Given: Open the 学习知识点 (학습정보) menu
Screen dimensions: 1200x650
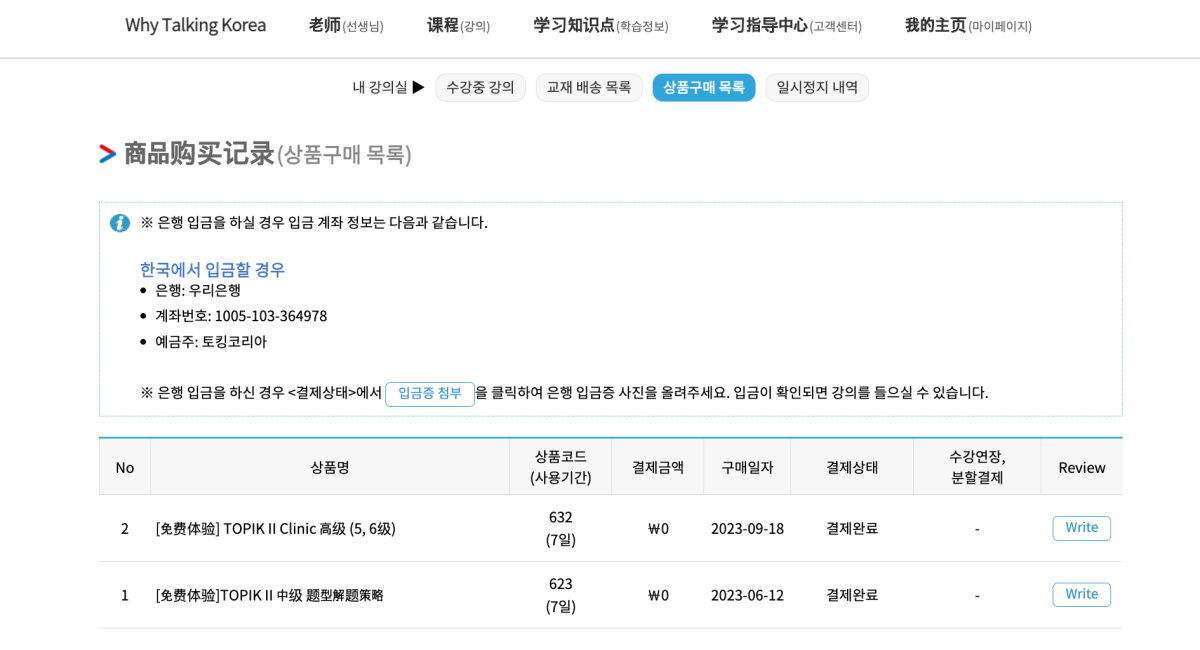Looking at the screenshot, I should point(600,25).
